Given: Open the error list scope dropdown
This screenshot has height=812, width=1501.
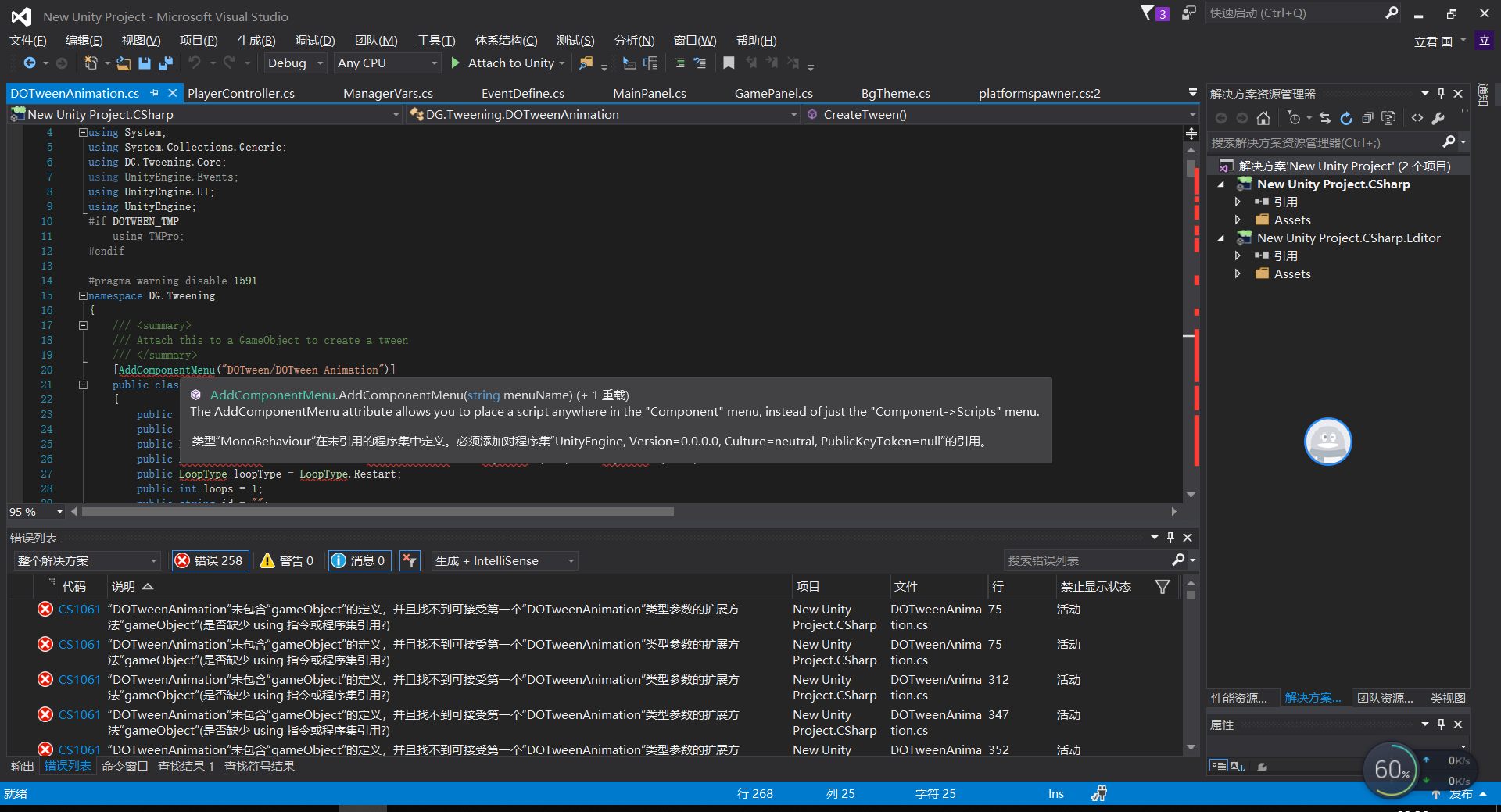Looking at the screenshot, I should pyautogui.click(x=87, y=560).
